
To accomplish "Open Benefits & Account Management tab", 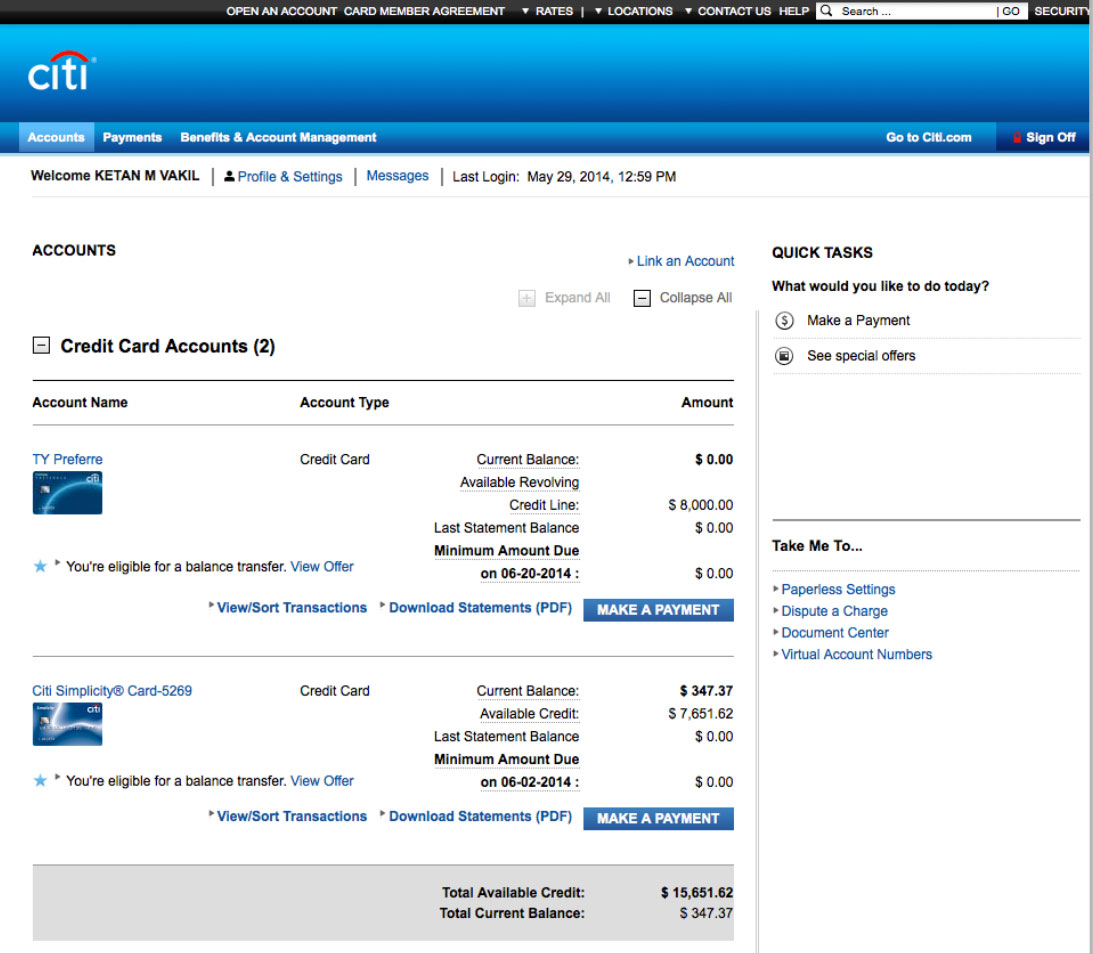I will [x=278, y=137].
